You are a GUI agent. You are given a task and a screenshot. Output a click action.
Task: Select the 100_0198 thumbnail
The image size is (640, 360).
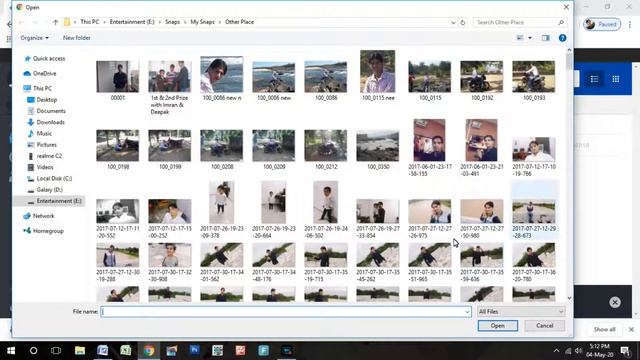click(118, 145)
